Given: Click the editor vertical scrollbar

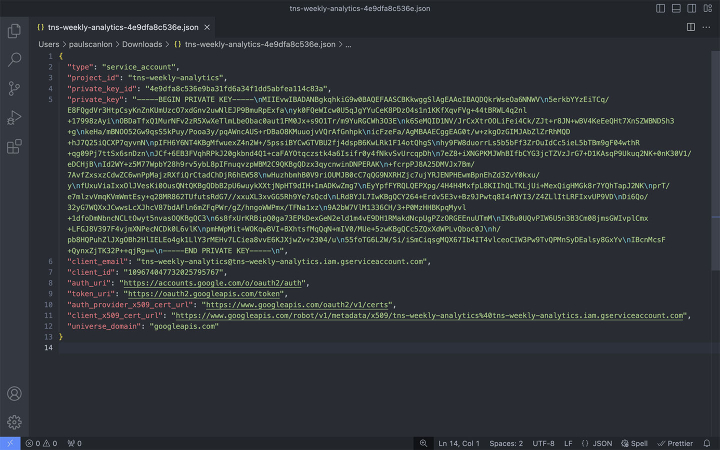Looking at the screenshot, I should [x=715, y=161].
